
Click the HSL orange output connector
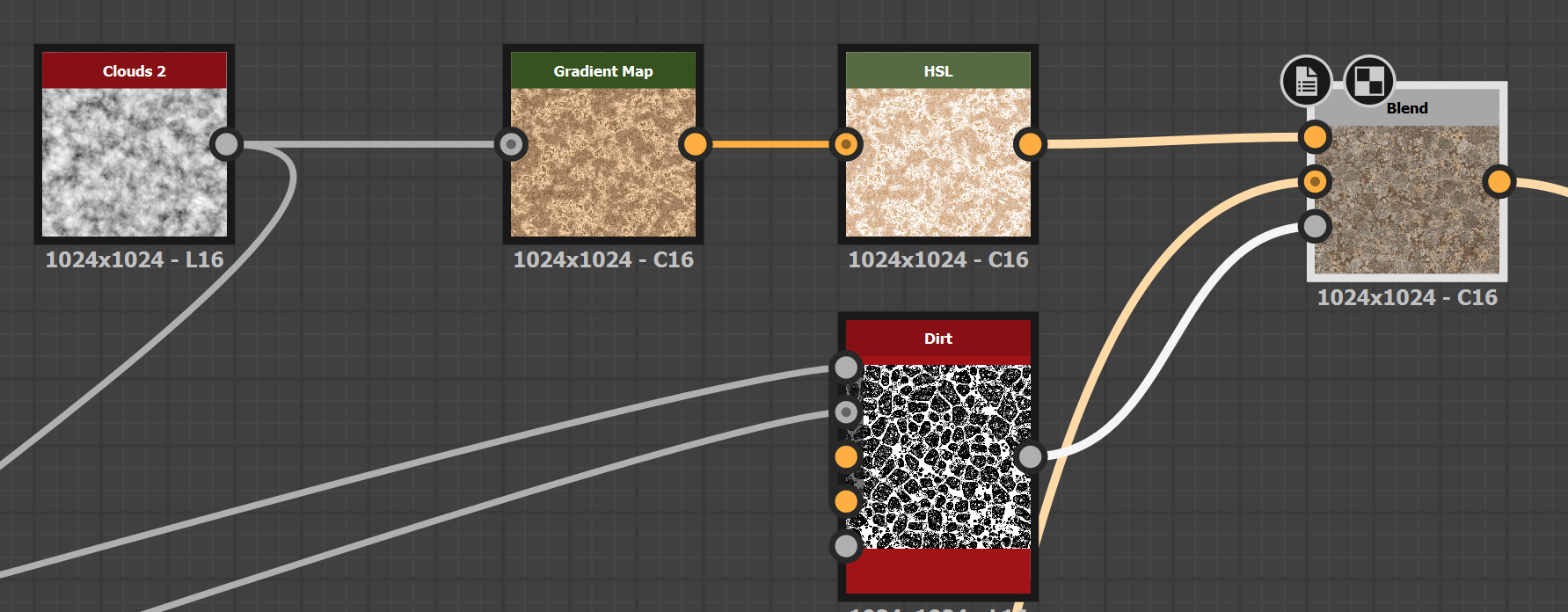[1030, 144]
